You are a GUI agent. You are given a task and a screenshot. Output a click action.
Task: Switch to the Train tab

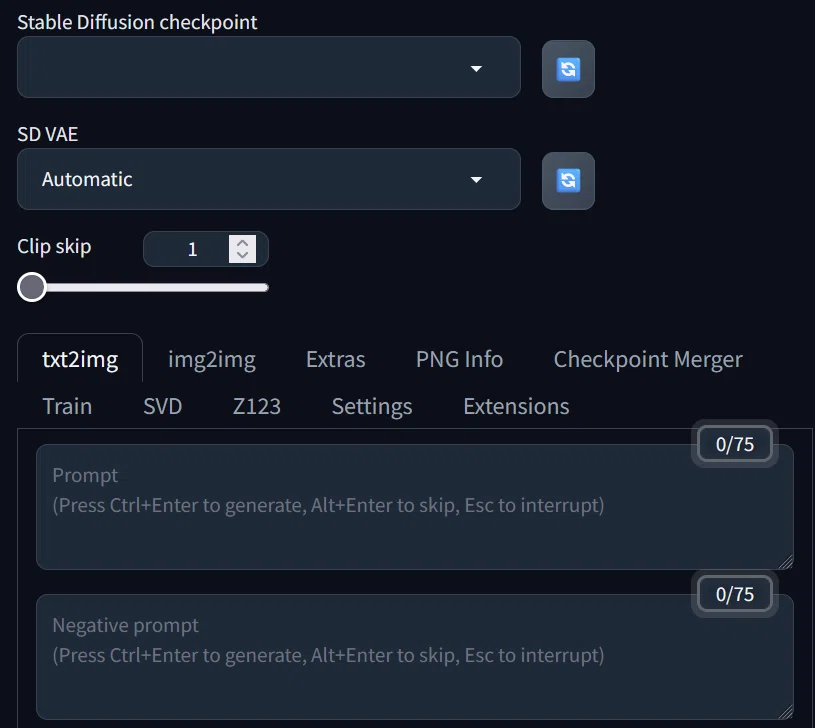click(x=67, y=406)
